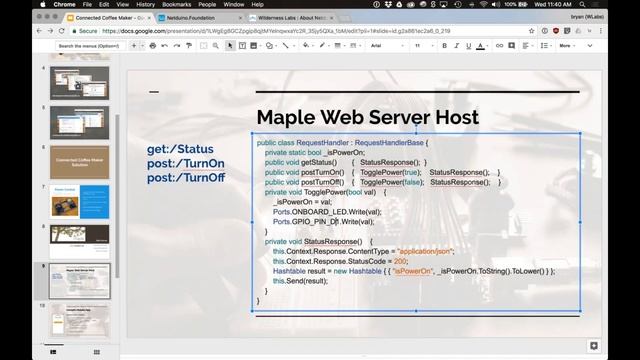Select slide 8 thumbnail

click(x=80, y=242)
